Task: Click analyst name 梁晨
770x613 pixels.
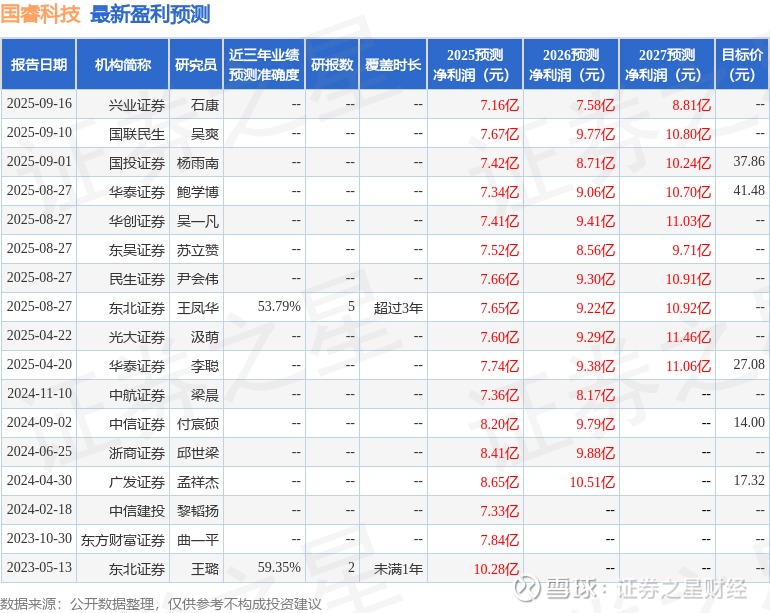Action: (x=204, y=395)
